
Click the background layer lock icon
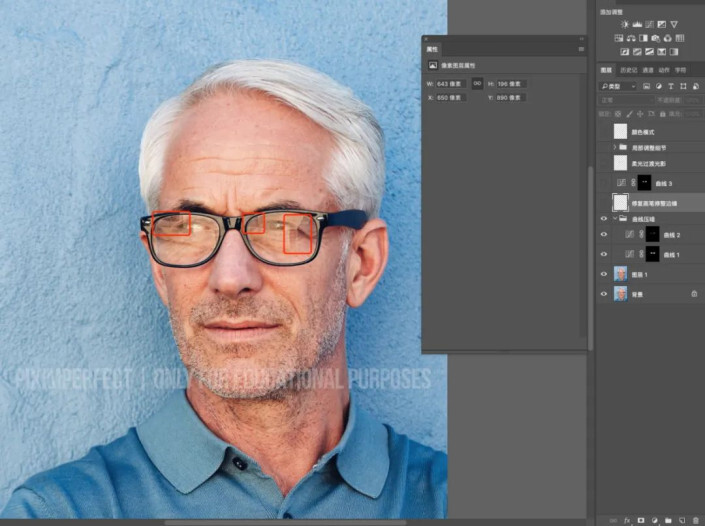694,294
